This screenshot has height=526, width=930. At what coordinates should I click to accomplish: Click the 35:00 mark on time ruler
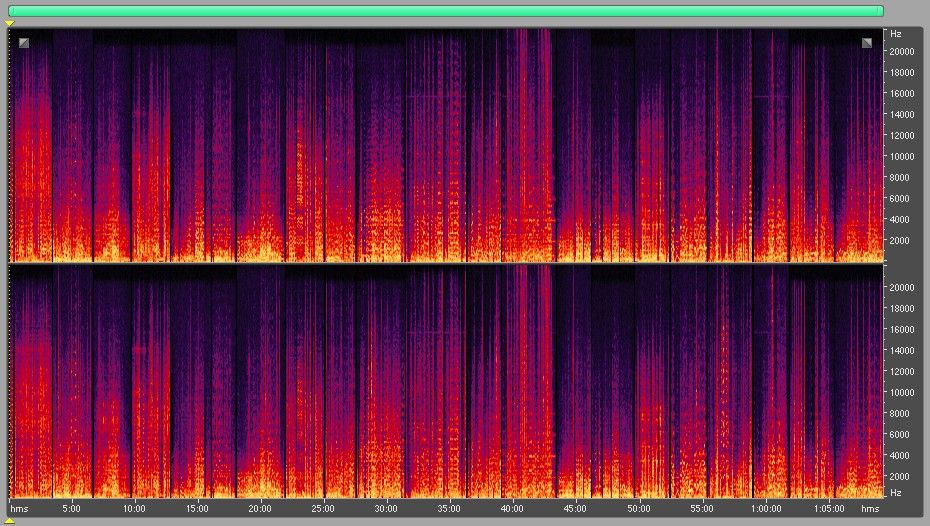[449, 509]
